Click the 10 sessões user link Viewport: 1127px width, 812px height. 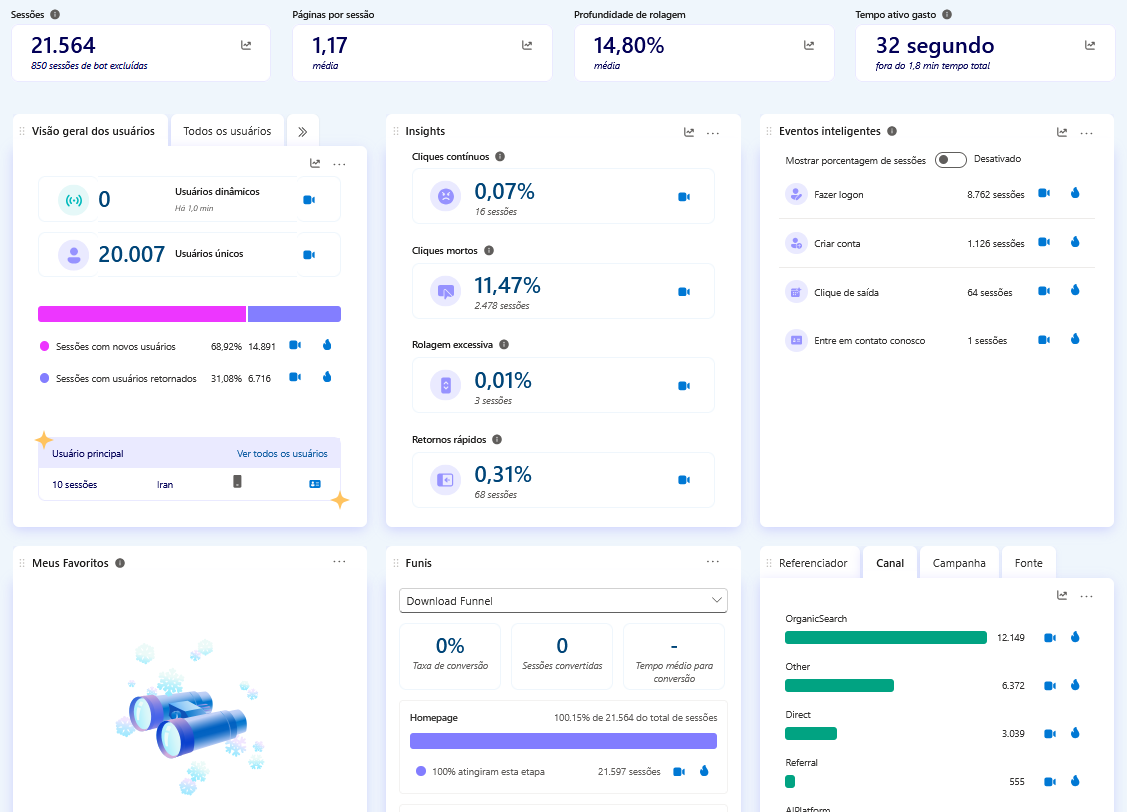[x=75, y=484]
